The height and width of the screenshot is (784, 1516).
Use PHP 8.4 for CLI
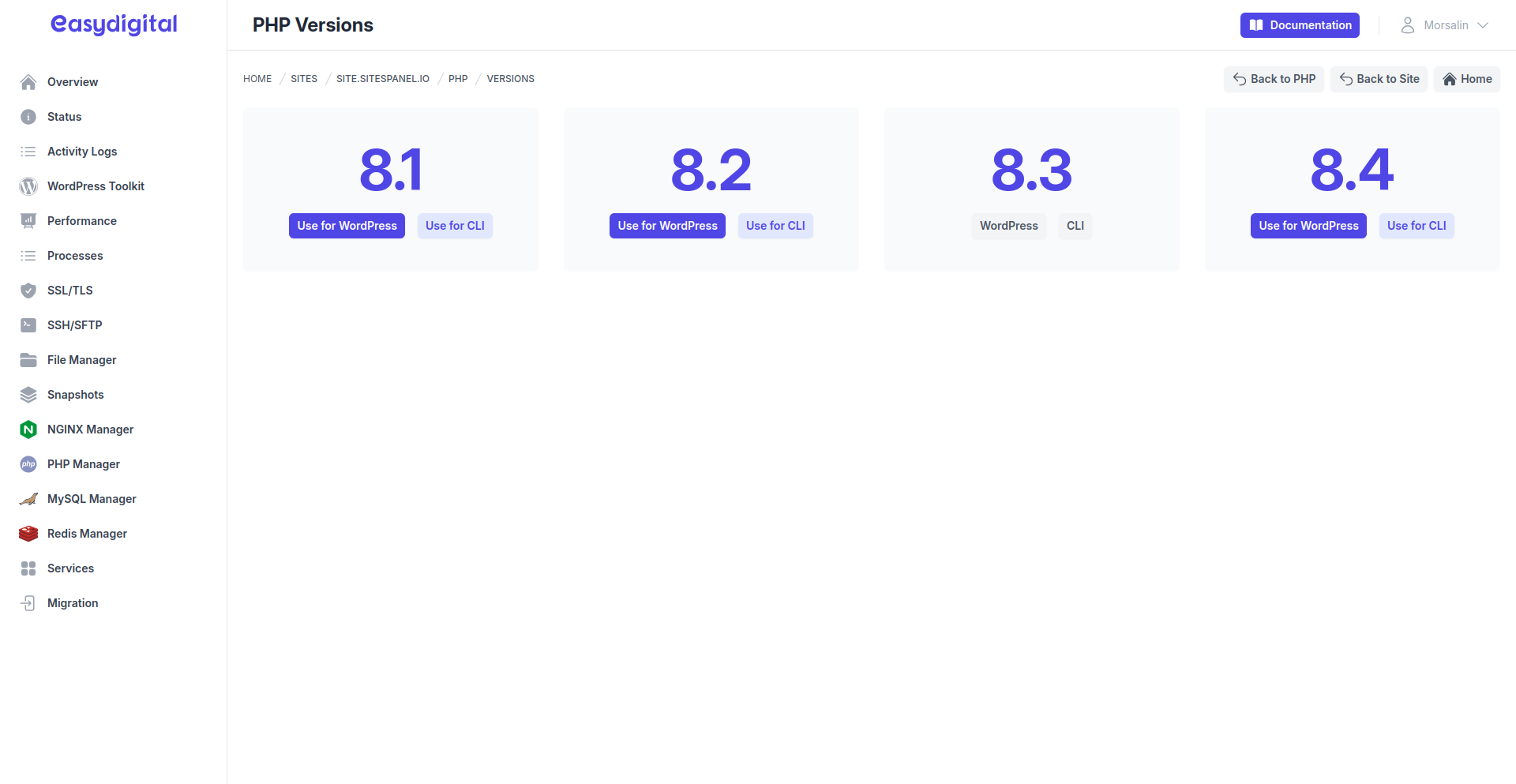pos(1417,225)
